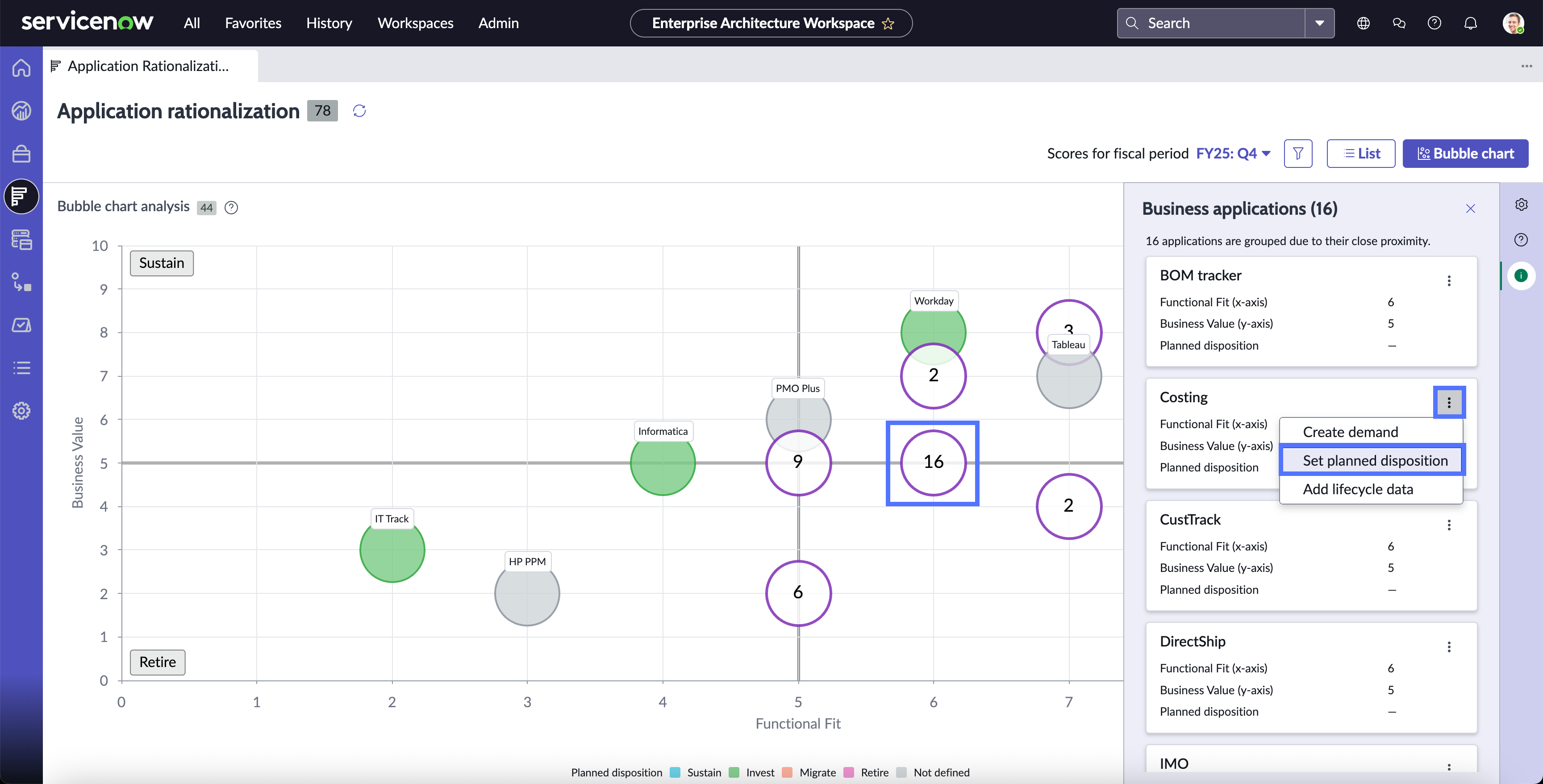Toggle Not defined in the legend
Viewport: 1543px width, 784px height.
point(933,772)
